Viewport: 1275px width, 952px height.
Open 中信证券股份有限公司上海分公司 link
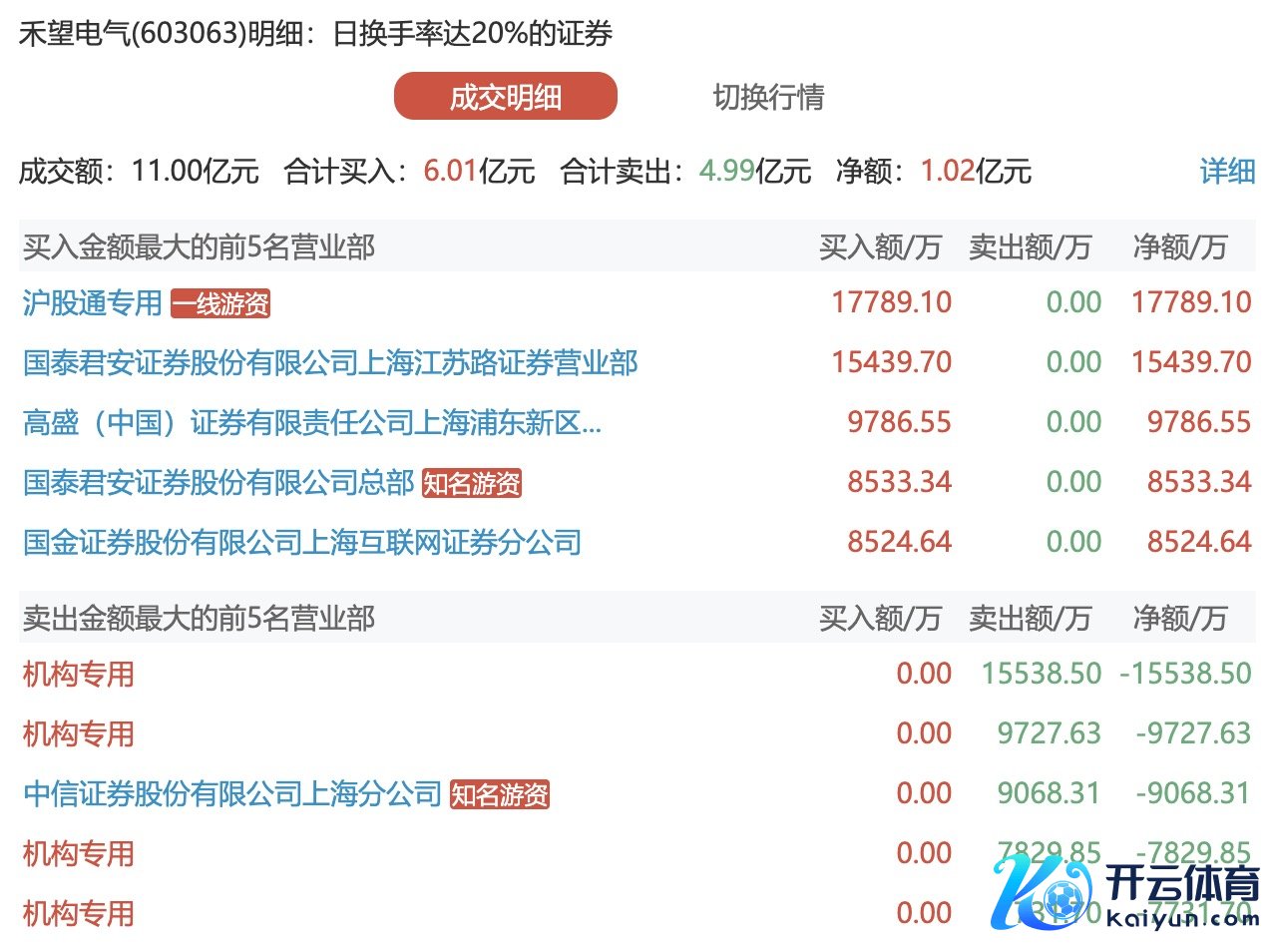click(x=232, y=793)
